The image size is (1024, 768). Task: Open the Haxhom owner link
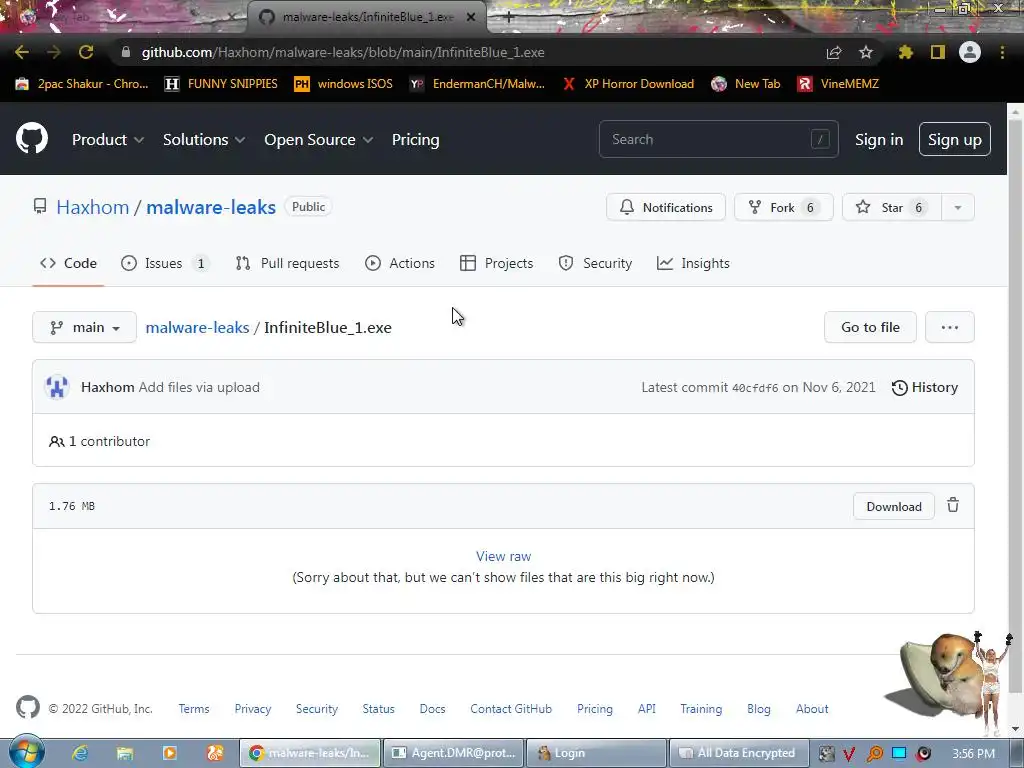(93, 207)
